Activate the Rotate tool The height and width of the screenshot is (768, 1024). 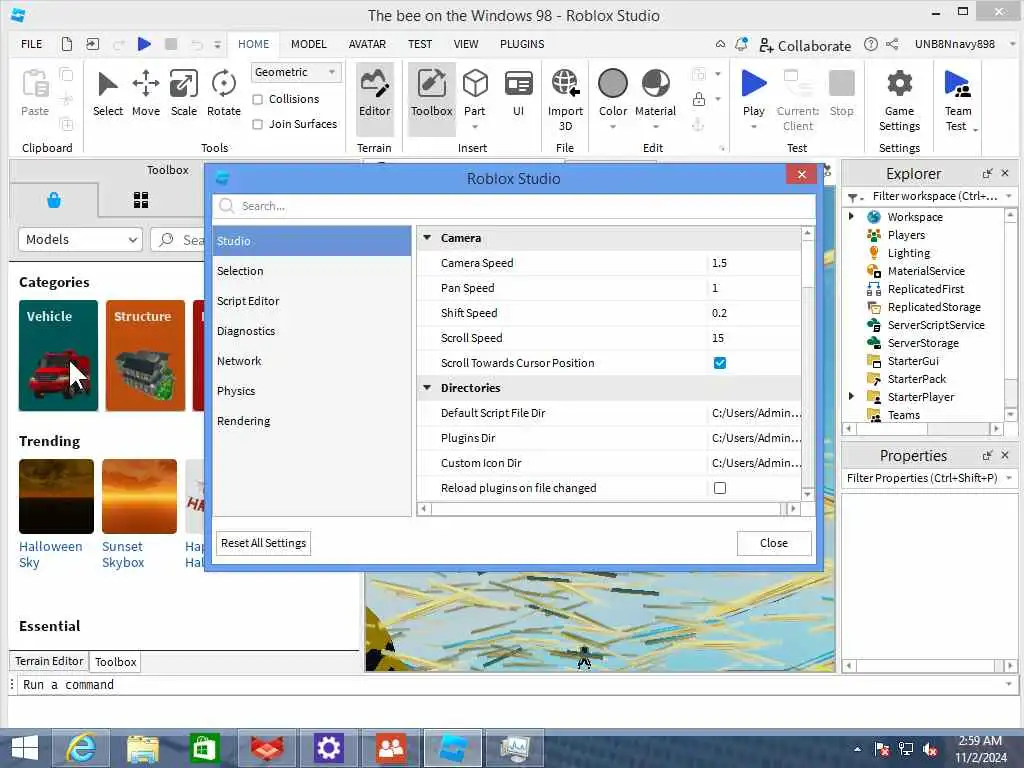click(x=223, y=94)
